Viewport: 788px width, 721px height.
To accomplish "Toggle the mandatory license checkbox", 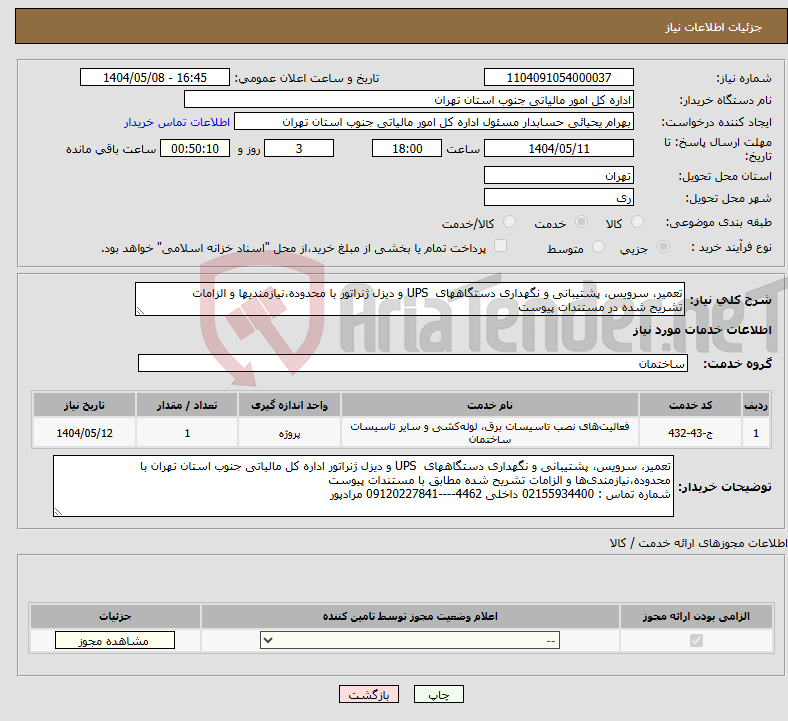I will click(x=696, y=641).
